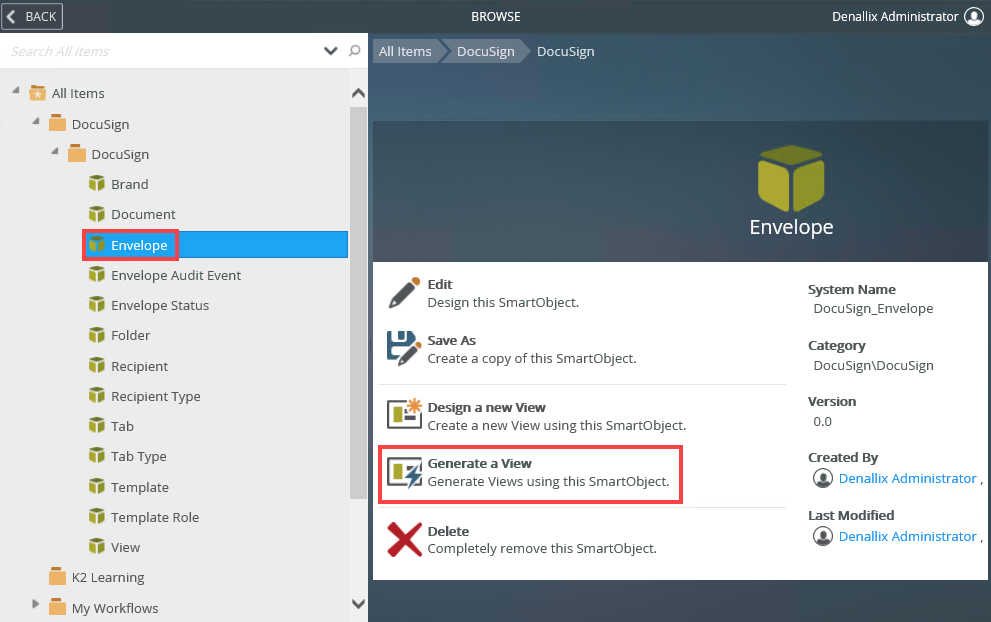Select the K2 Learning tree item

pos(108,577)
